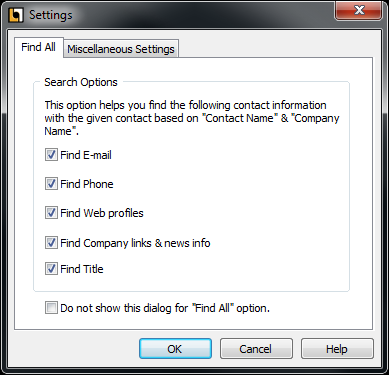389x375 pixels.
Task: Click the Settings title bar text
Action: pyautogui.click(x=51, y=15)
